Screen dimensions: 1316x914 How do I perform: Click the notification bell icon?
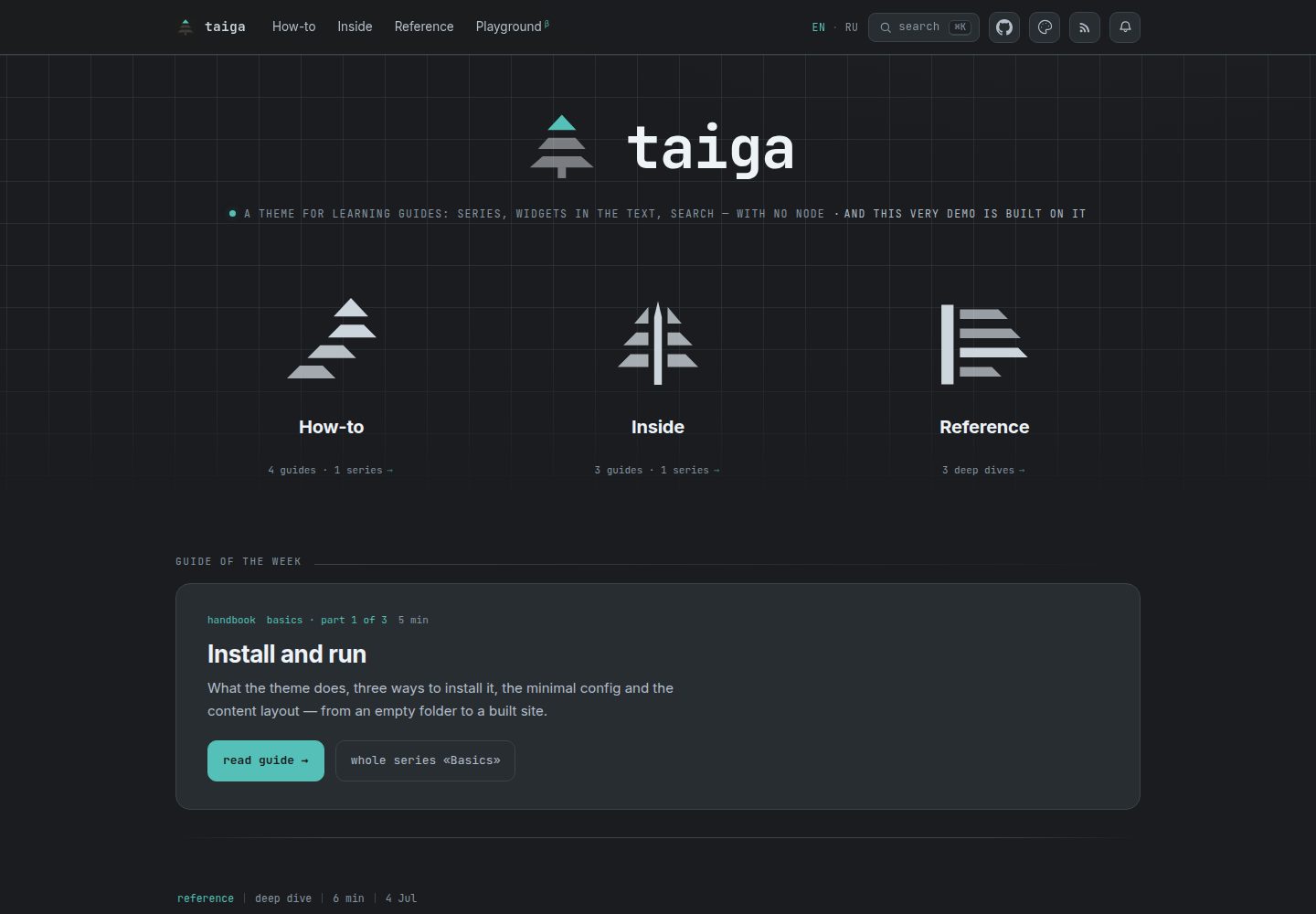click(1125, 27)
